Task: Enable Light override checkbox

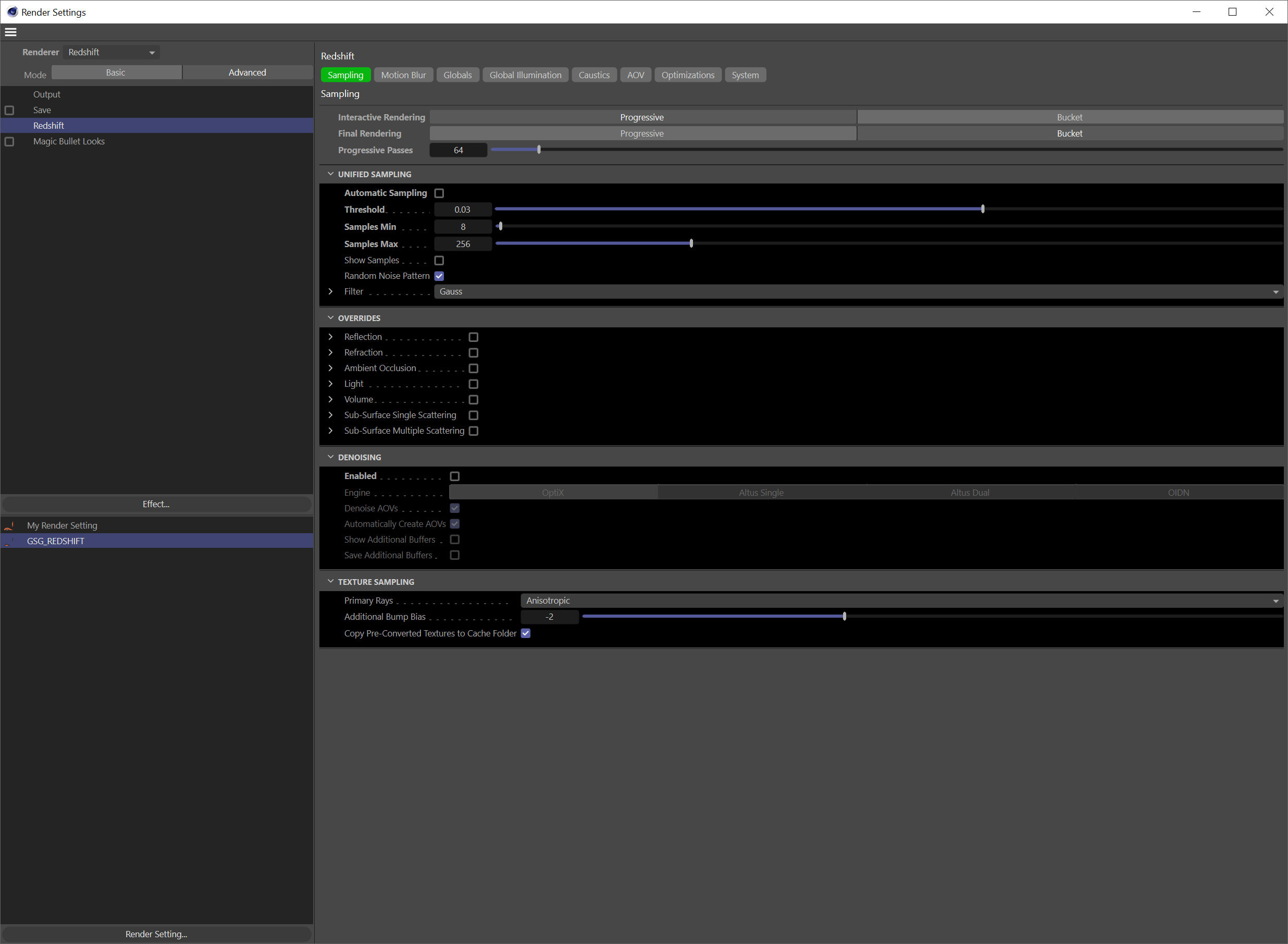Action: point(474,384)
